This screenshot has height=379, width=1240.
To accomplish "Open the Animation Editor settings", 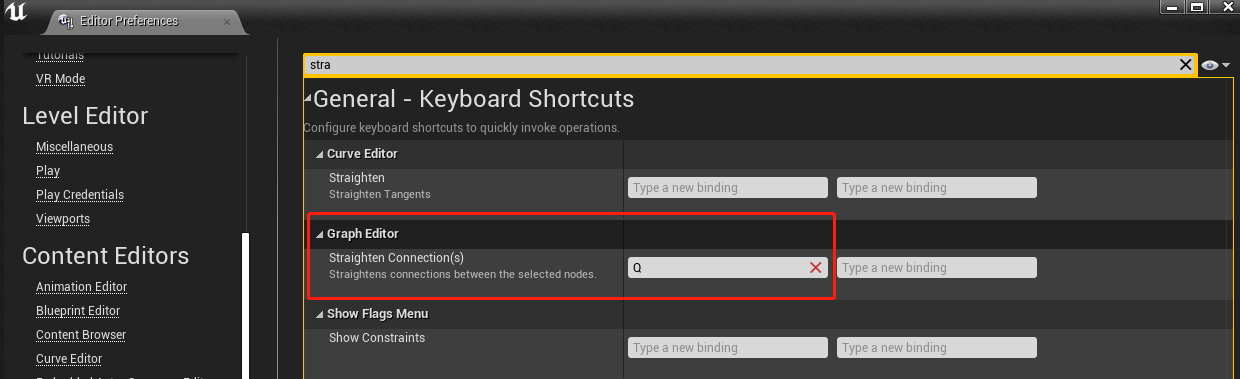I will (x=81, y=287).
